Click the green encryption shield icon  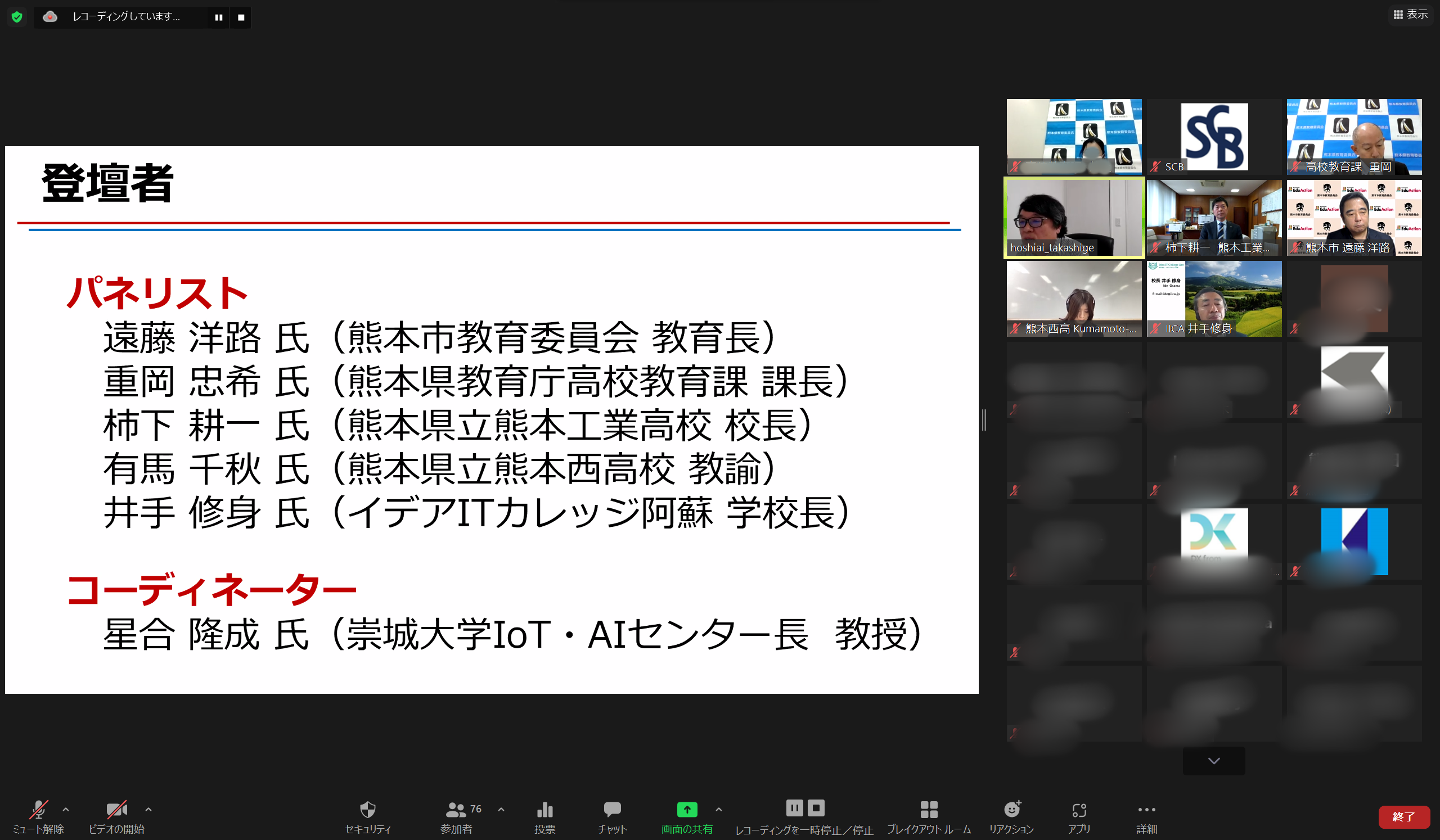[17, 17]
